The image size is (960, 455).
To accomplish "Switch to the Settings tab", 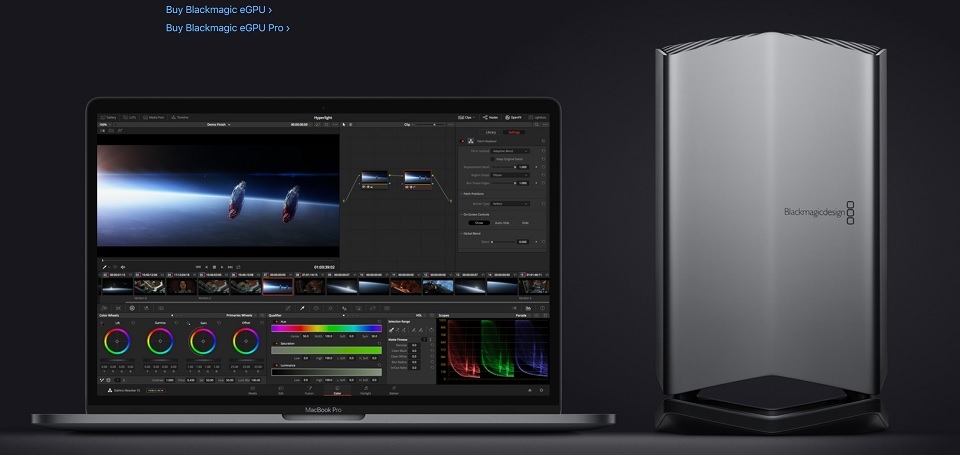I will click(x=514, y=132).
